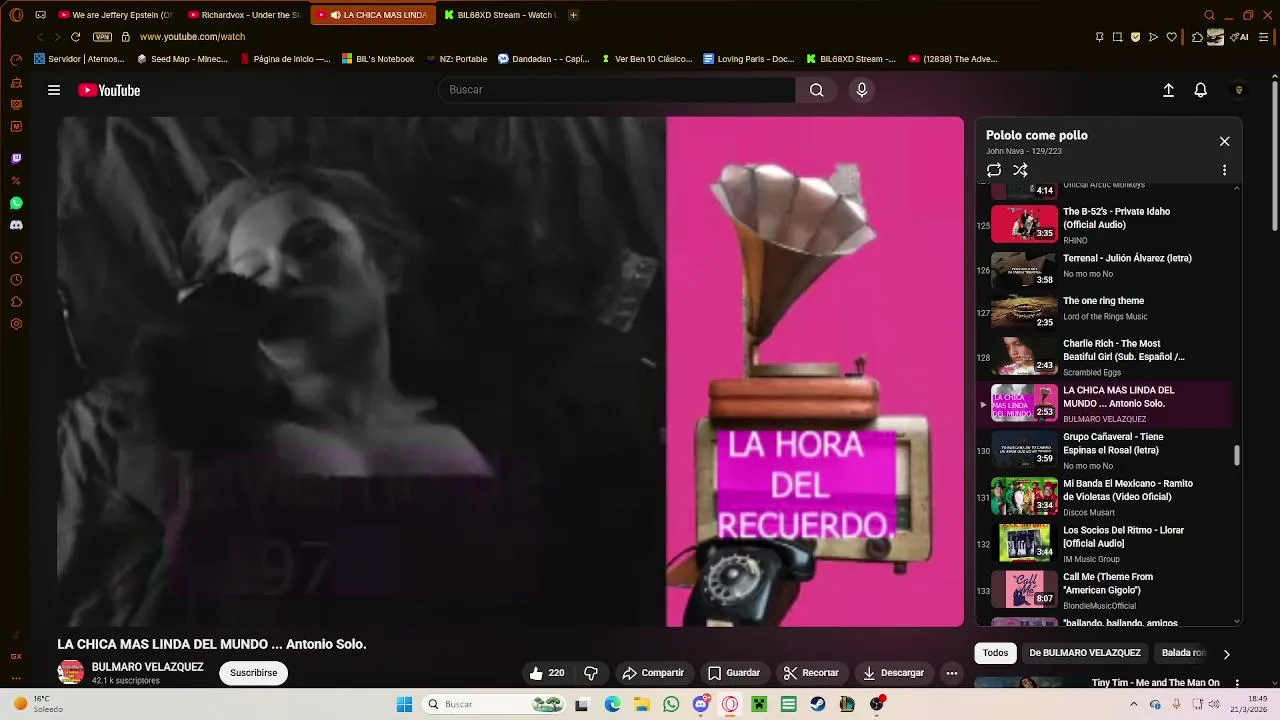The height and width of the screenshot is (720, 1280).
Task: Play The one ring theme in playlist
Action: click(x=1107, y=311)
